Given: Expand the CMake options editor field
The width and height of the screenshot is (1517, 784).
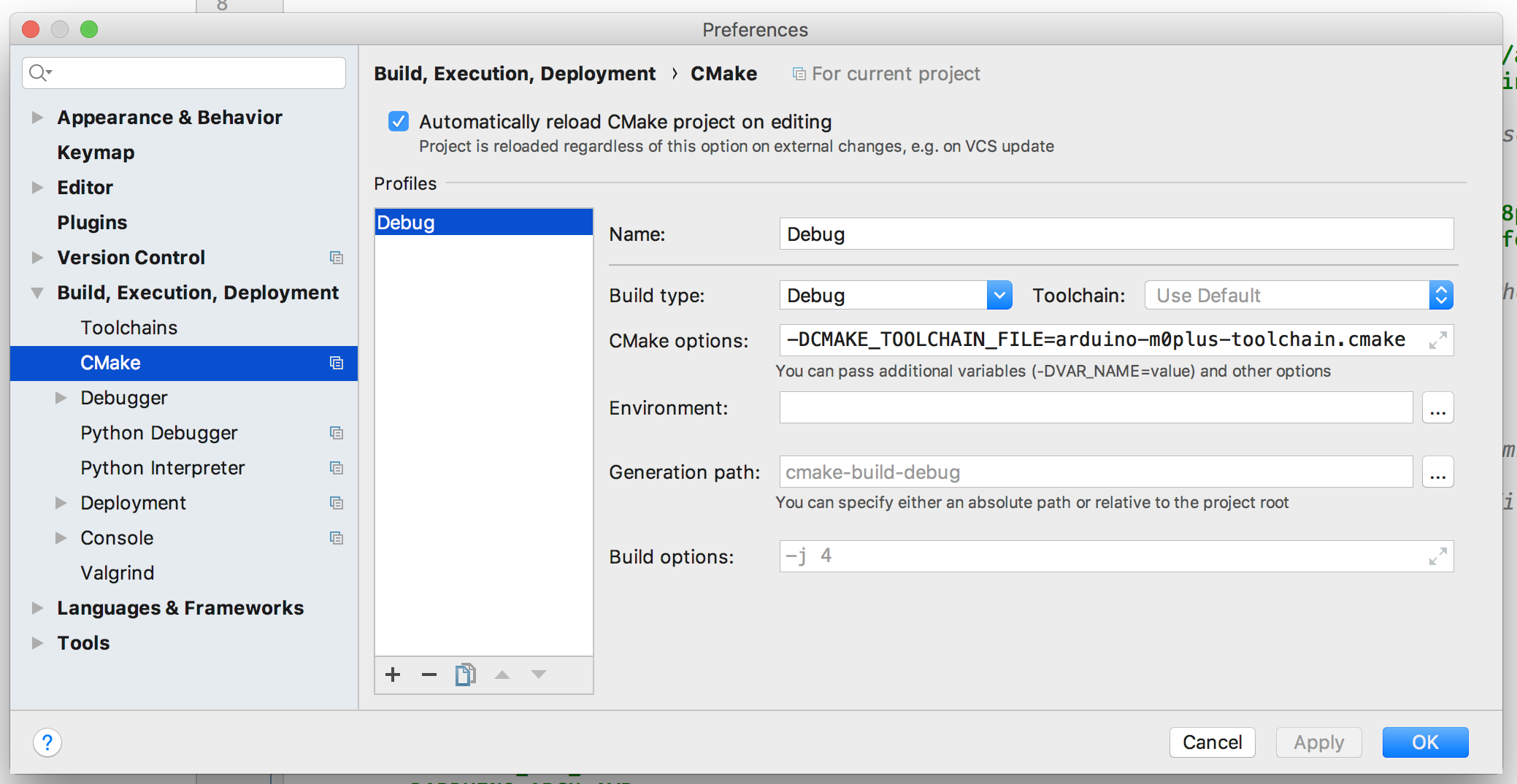Looking at the screenshot, I should pos(1437,340).
